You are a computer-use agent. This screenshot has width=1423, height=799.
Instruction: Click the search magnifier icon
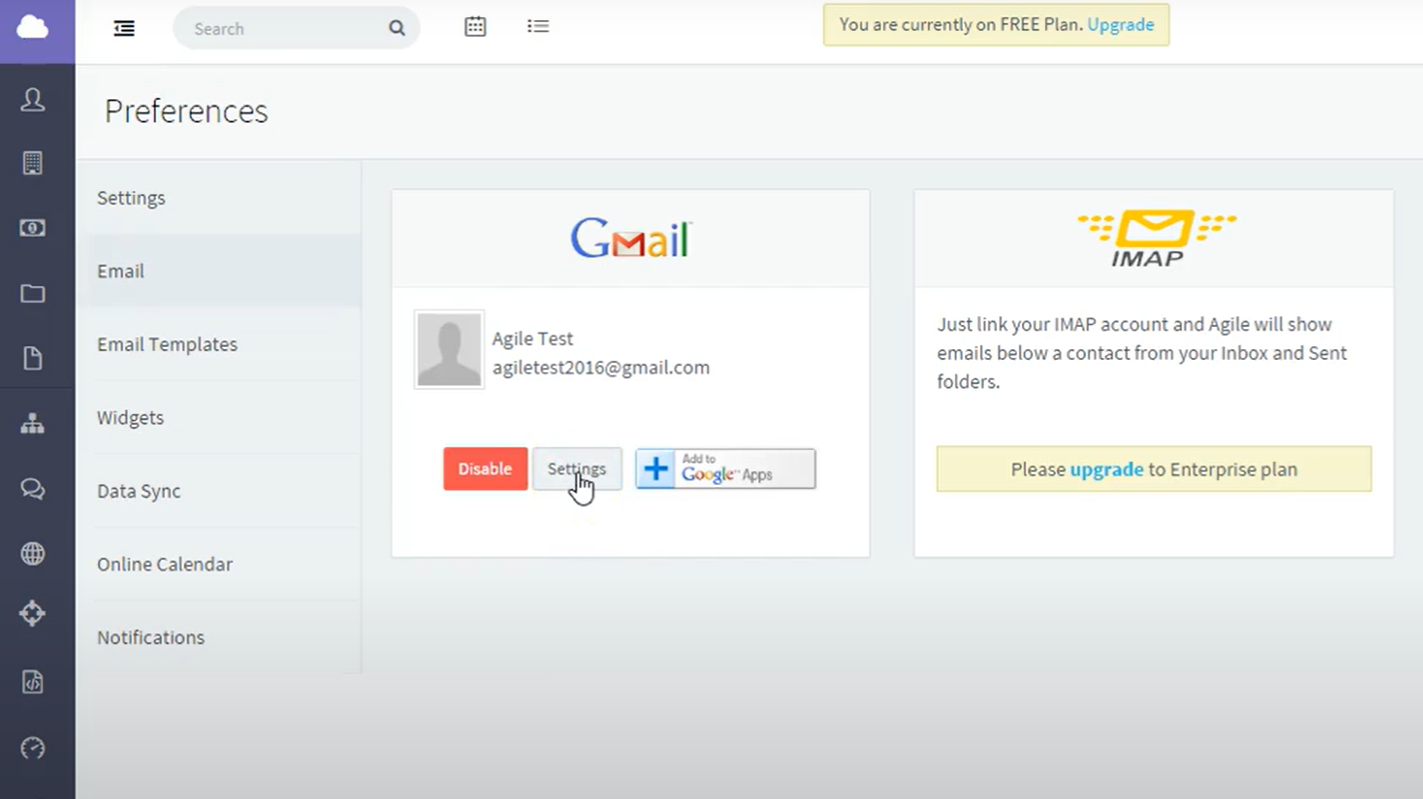point(397,28)
